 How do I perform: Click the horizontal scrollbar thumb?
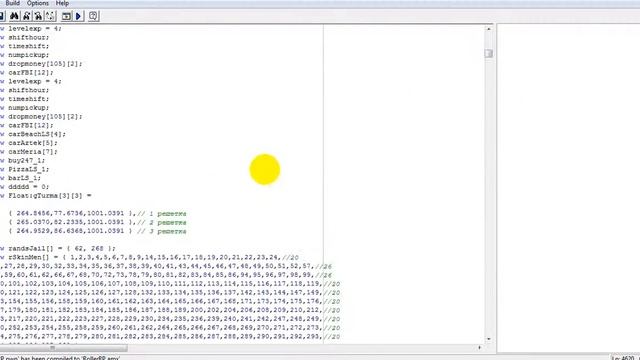coord(64,348)
